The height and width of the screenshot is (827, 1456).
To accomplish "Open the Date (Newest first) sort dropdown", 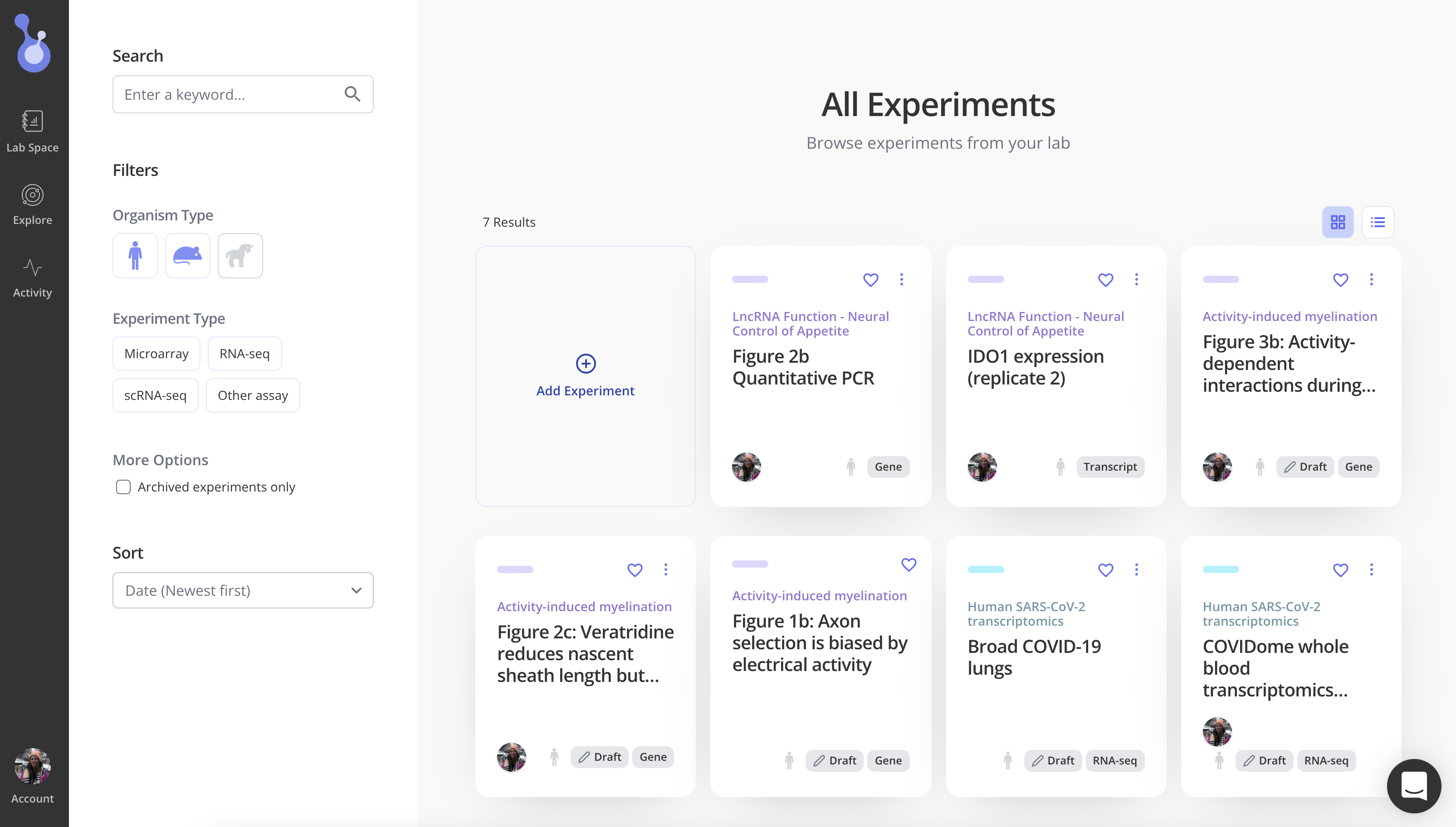I will 243,590.
